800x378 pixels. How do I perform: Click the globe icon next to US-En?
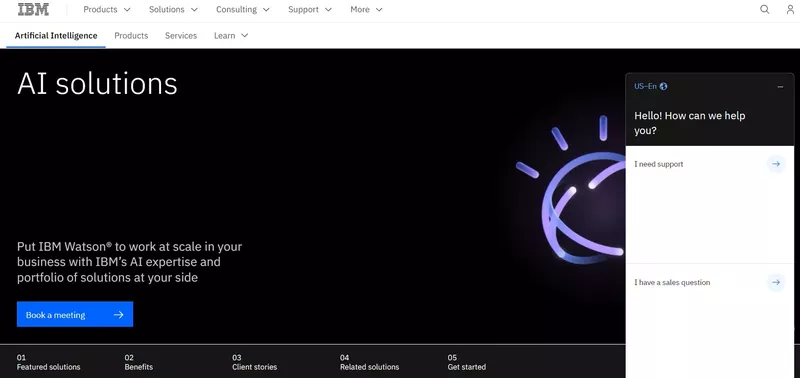663,86
